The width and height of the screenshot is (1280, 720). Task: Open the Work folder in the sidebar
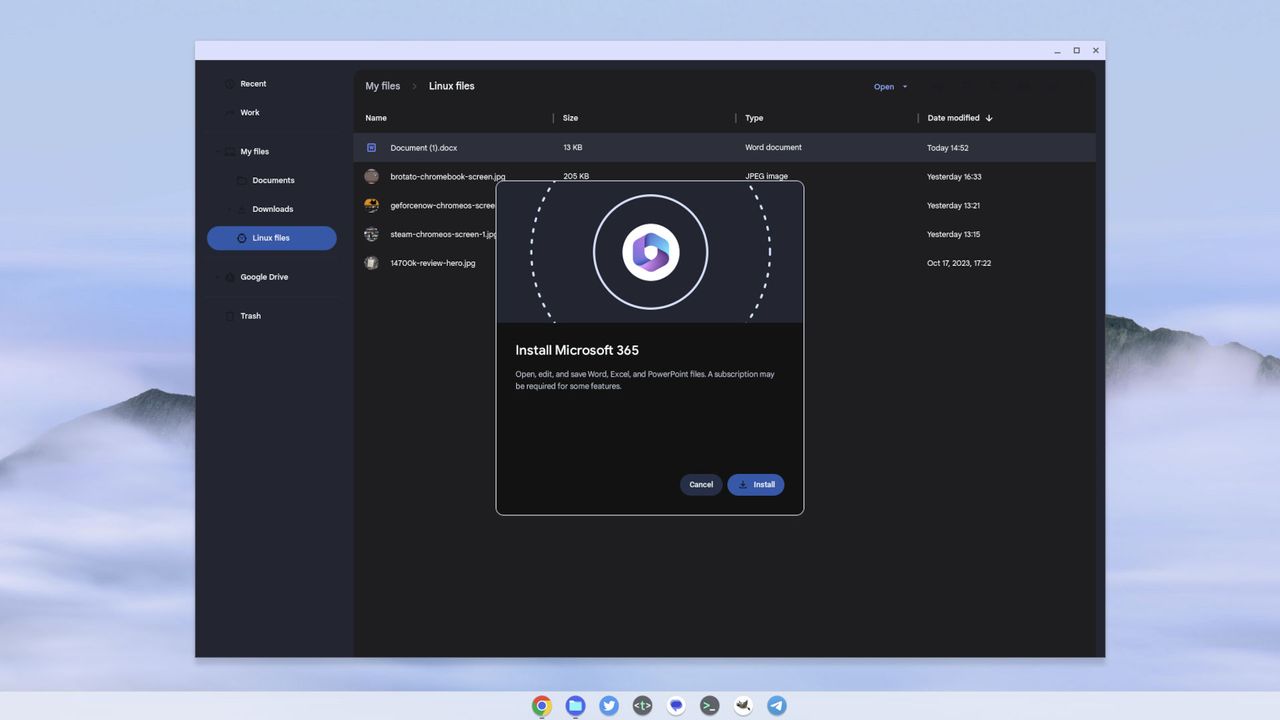tap(272, 113)
